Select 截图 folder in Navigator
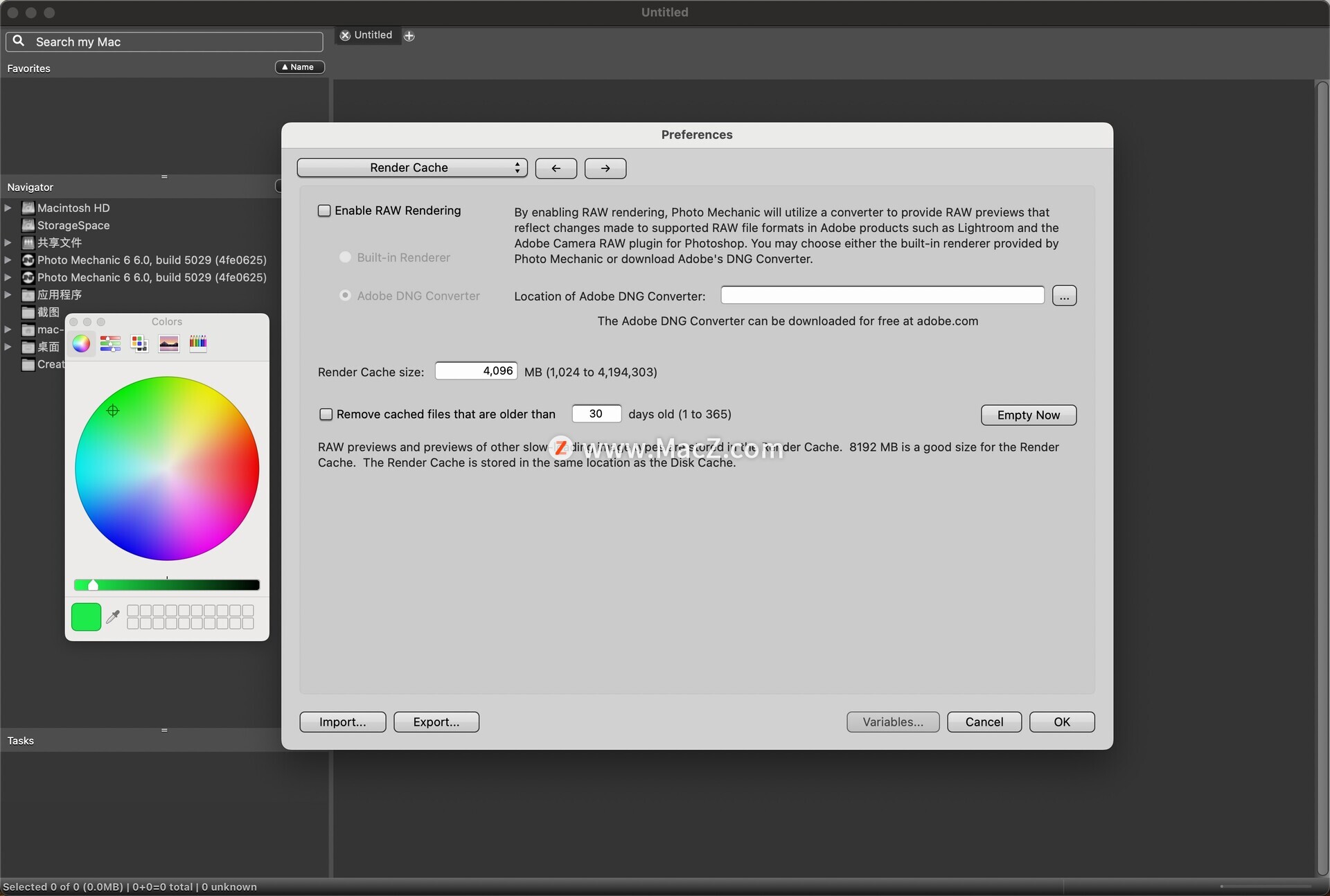 [x=48, y=312]
